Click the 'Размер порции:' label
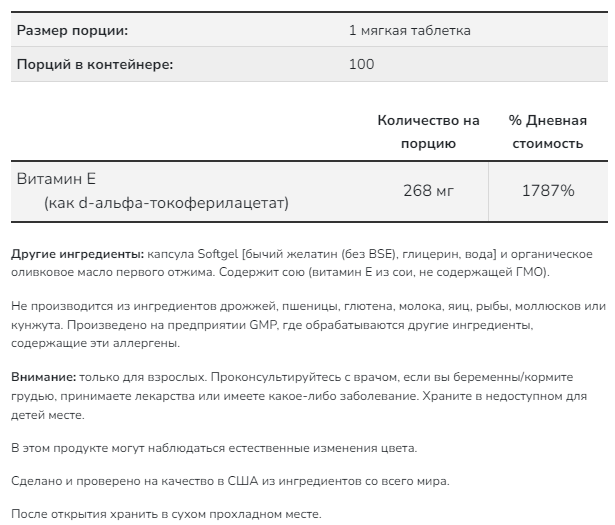615x525 pixels. coord(72,30)
